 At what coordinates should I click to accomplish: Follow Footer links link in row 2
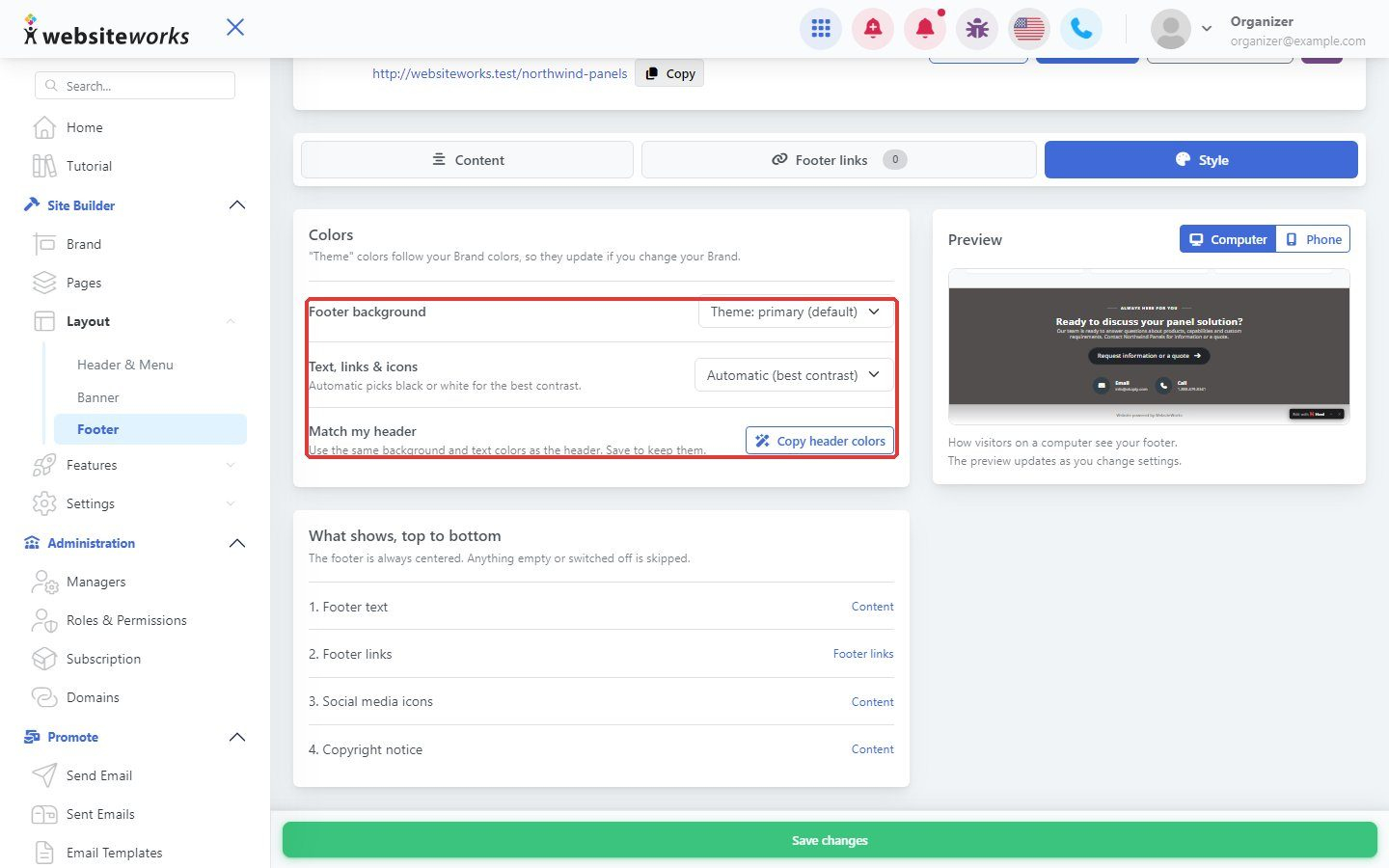[863, 654]
